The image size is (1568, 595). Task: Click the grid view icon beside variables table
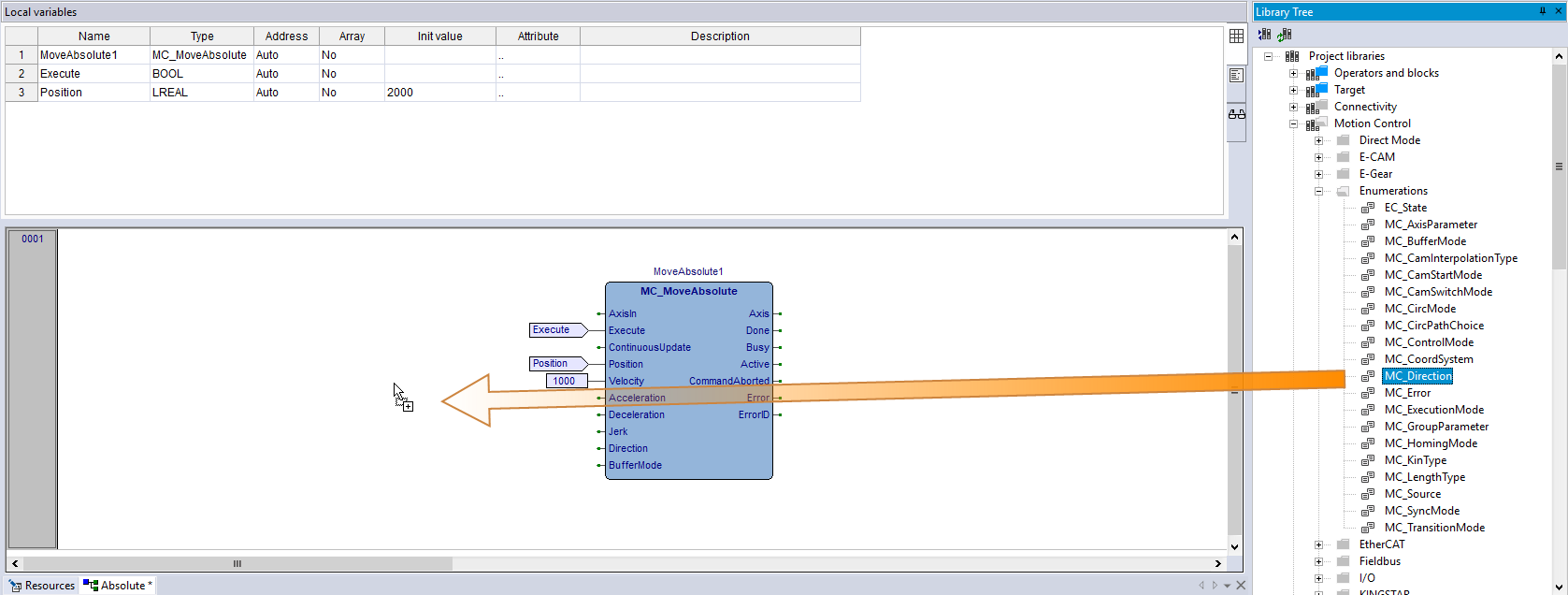pos(1236,36)
